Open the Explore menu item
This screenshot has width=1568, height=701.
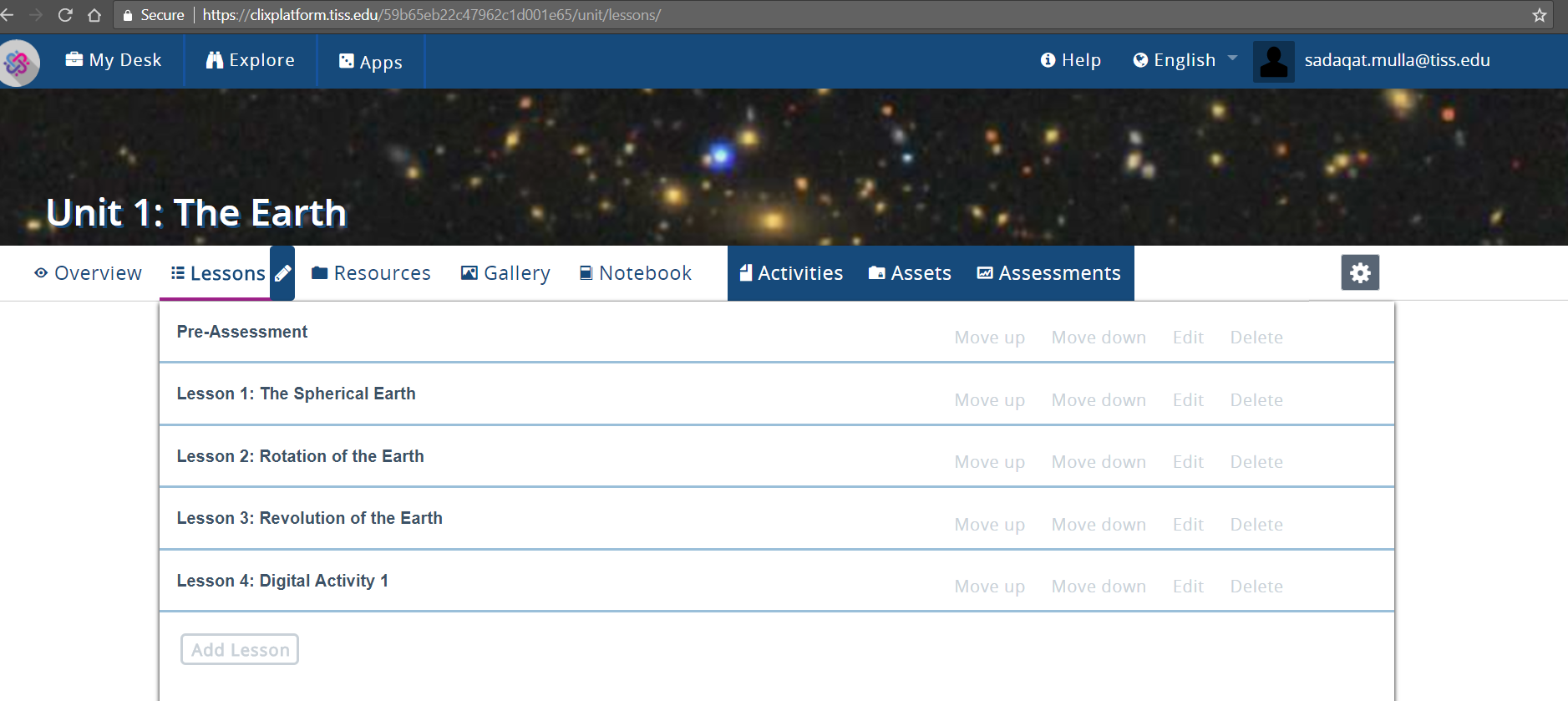[251, 60]
